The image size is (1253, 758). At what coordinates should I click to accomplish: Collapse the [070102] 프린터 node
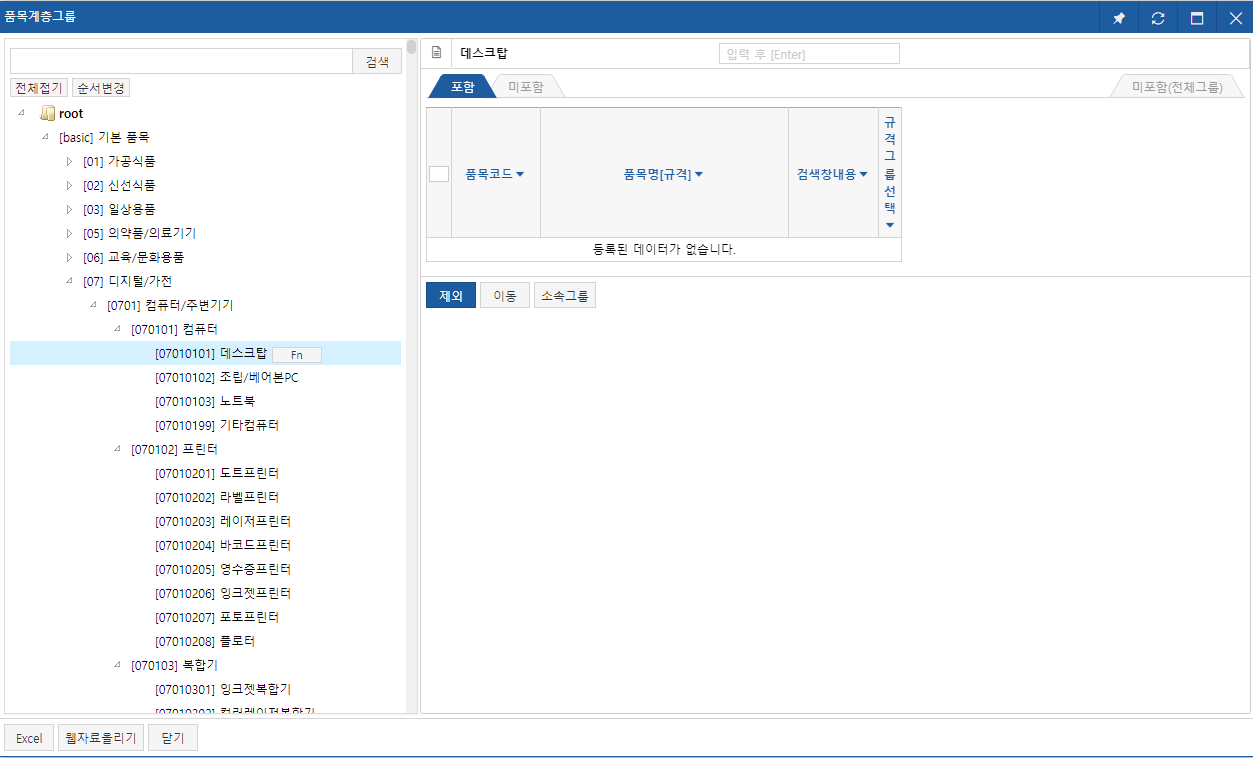117,448
